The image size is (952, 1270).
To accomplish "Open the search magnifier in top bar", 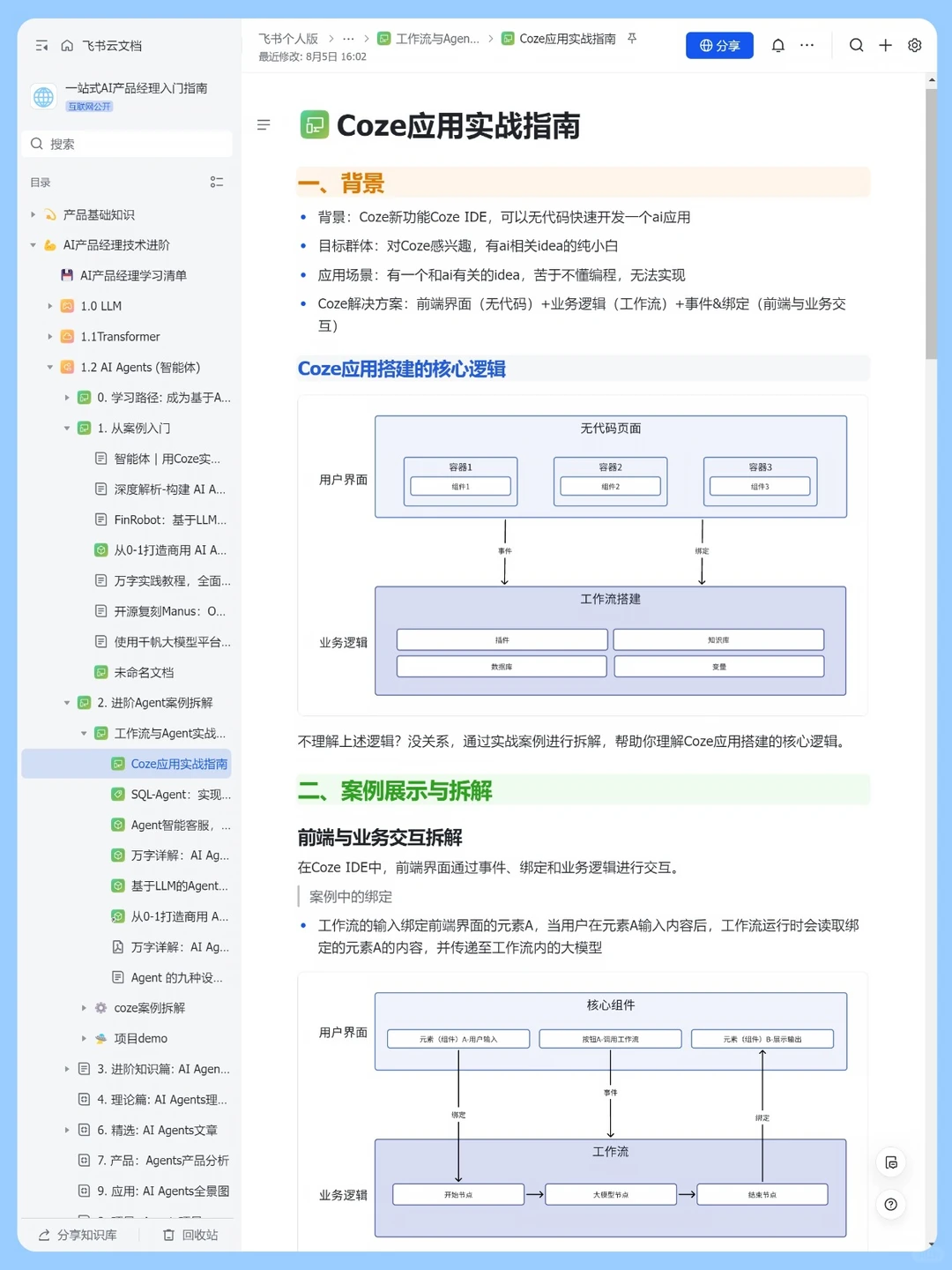I will [856, 46].
